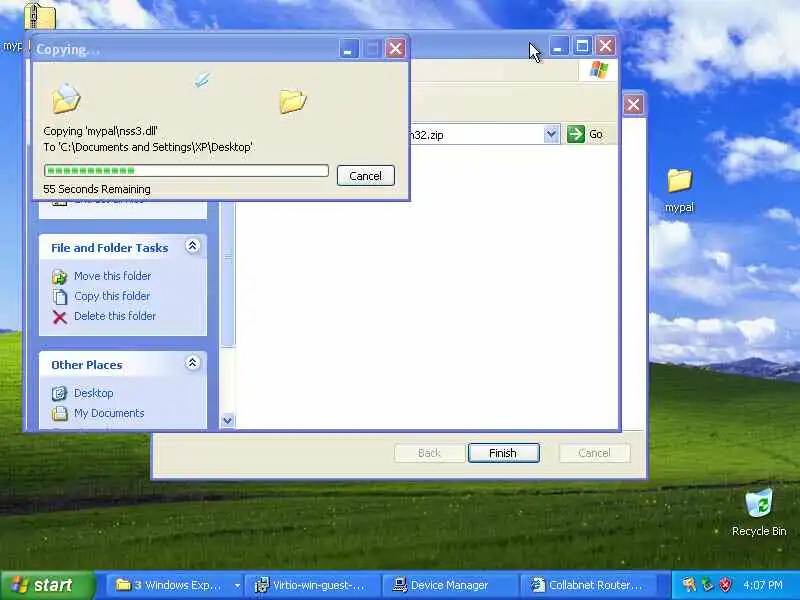Viewport: 800px width, 600px height.
Task: Cancel the file copying operation
Action: (x=365, y=176)
